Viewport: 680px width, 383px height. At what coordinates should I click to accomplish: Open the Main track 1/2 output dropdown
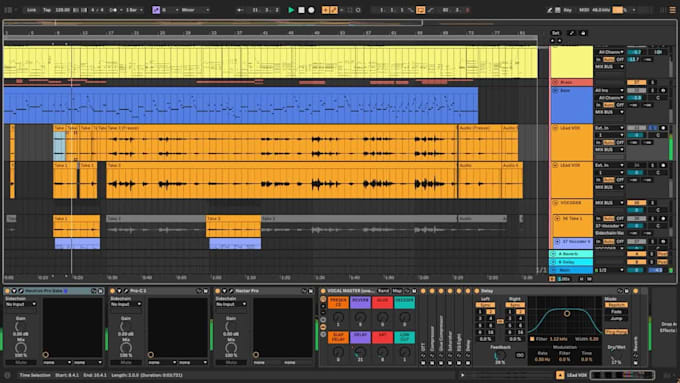[609, 270]
